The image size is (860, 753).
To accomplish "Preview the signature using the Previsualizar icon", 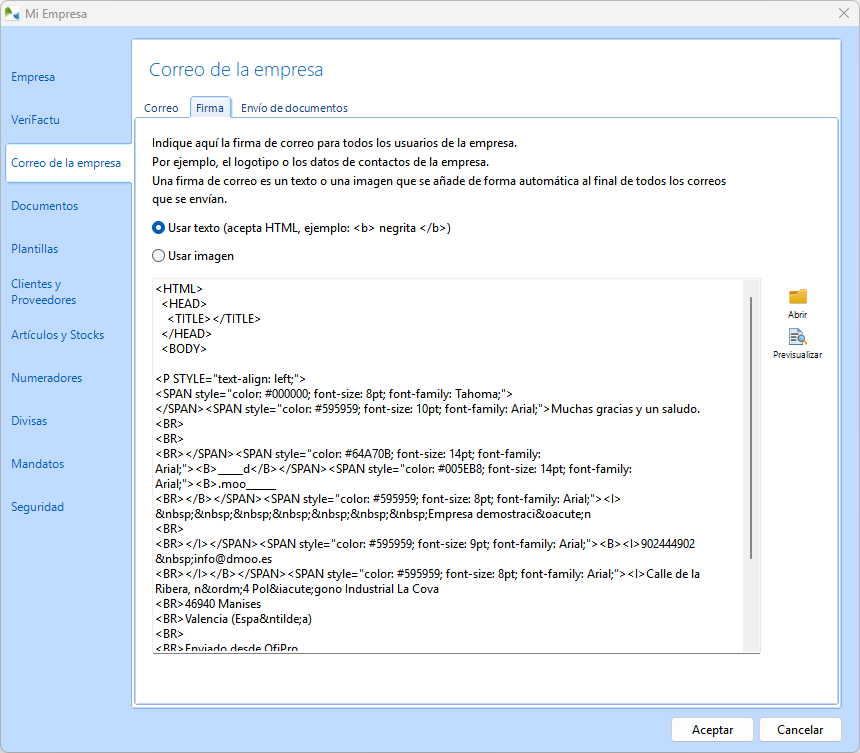I will (797, 342).
